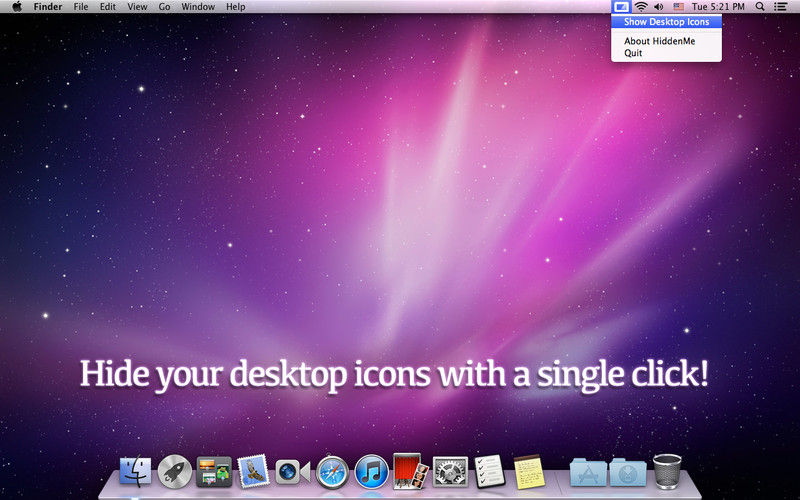Open the Finder menu
The width and height of the screenshot is (800, 500).
point(48,7)
